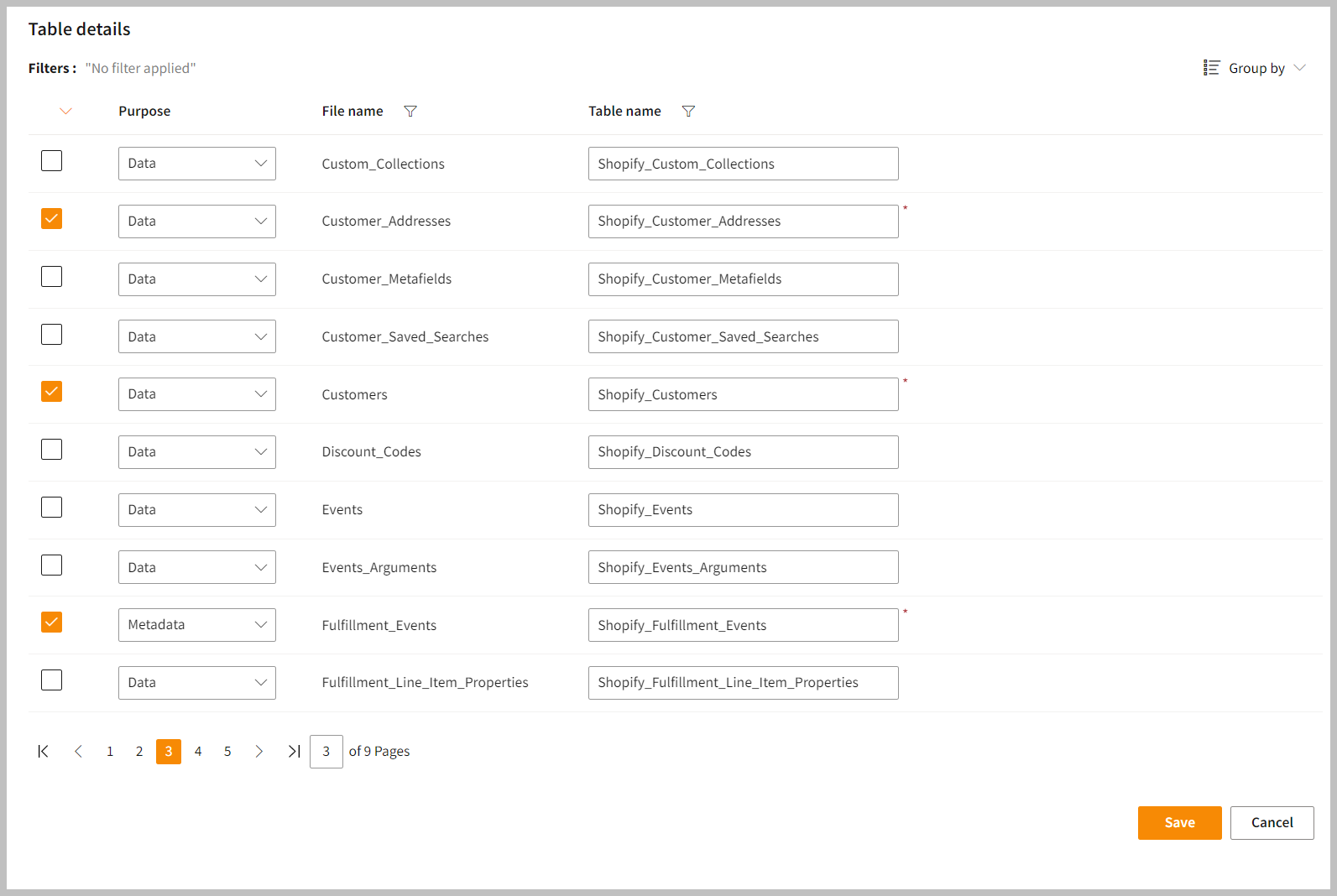This screenshot has height=896, width=1337.
Task: Open Purpose dropdown for Customers row
Action: pos(196,394)
